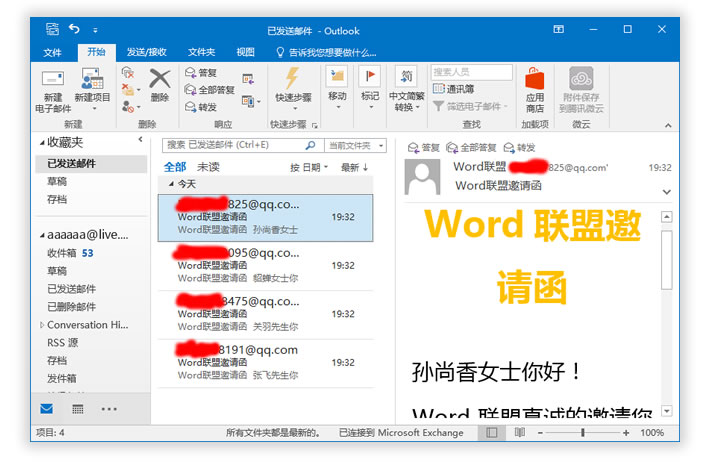Select Drafts (草稿) under Favorites
The width and height of the screenshot is (710, 462).
click(x=57, y=181)
